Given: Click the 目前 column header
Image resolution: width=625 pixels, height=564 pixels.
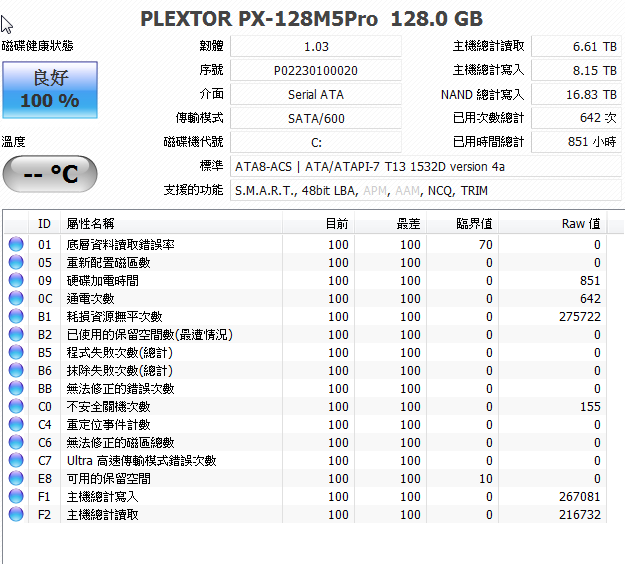Looking at the screenshot, I should [x=318, y=224].
